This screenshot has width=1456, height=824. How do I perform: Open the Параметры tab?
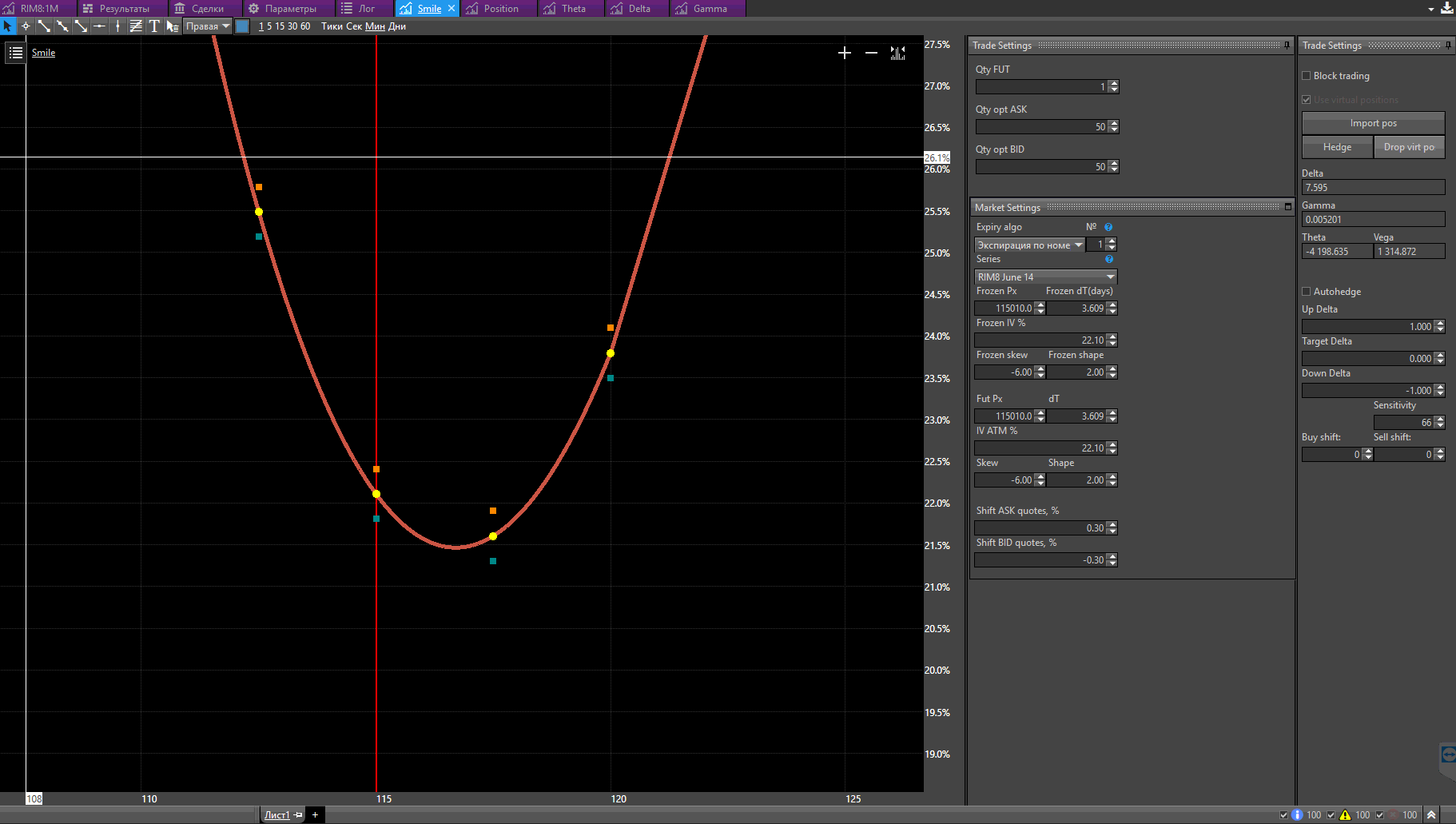point(283,9)
